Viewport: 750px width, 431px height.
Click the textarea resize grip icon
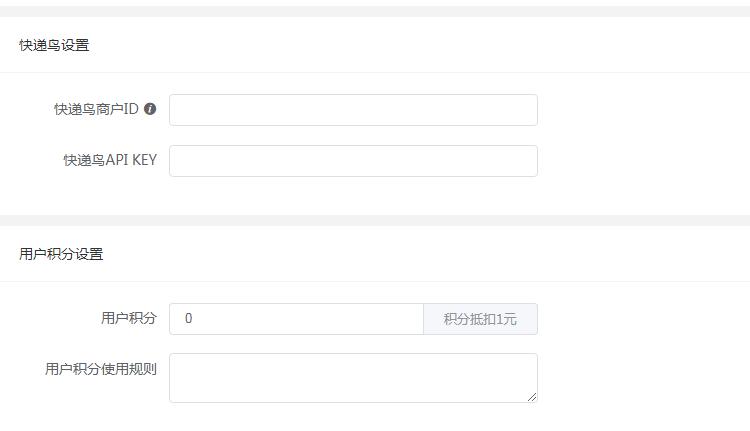point(532,397)
